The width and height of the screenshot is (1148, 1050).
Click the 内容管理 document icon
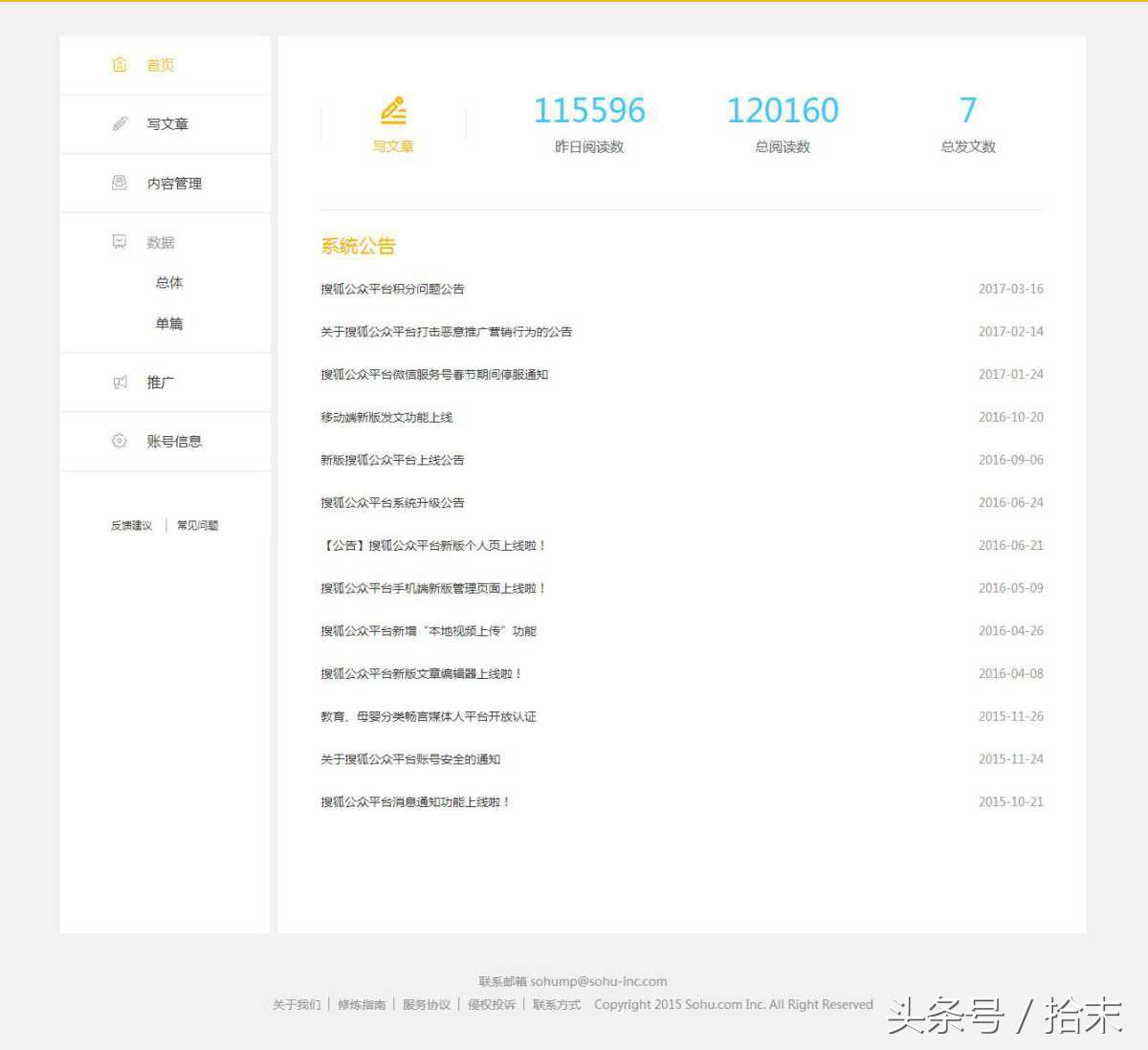[119, 182]
